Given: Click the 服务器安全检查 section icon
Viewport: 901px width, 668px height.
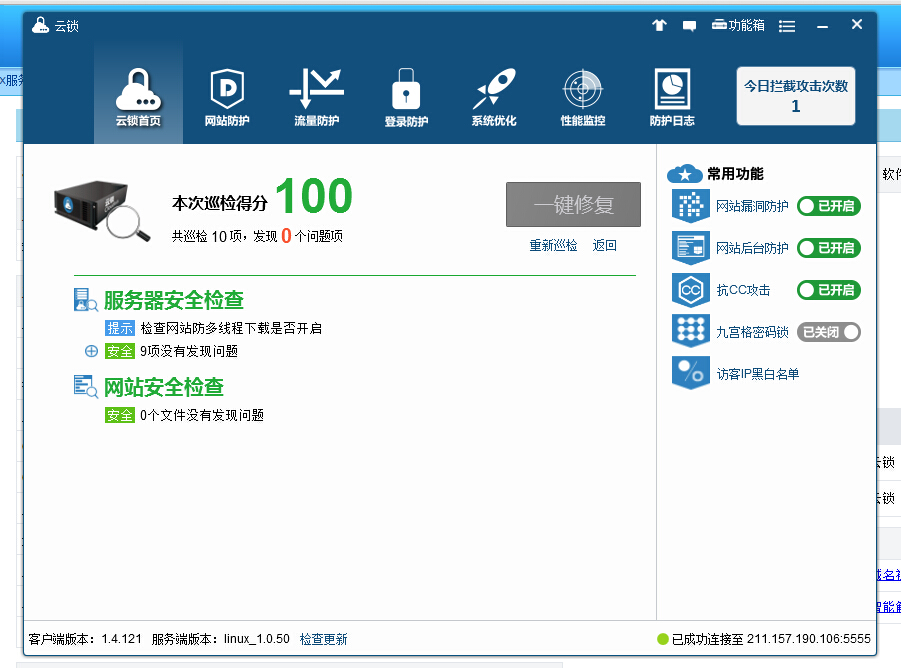Looking at the screenshot, I should [86, 300].
